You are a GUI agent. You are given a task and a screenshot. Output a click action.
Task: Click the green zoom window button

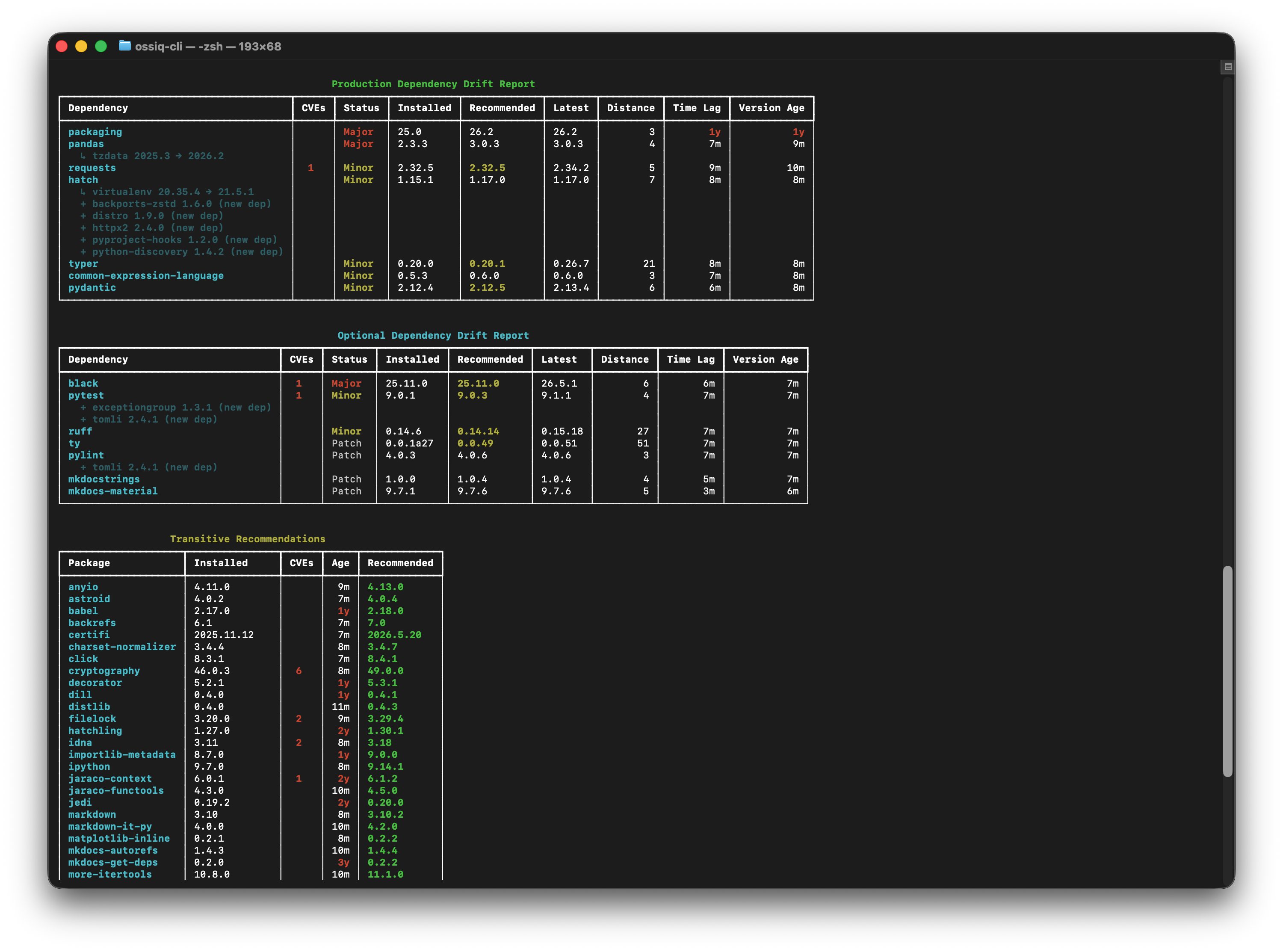click(101, 46)
